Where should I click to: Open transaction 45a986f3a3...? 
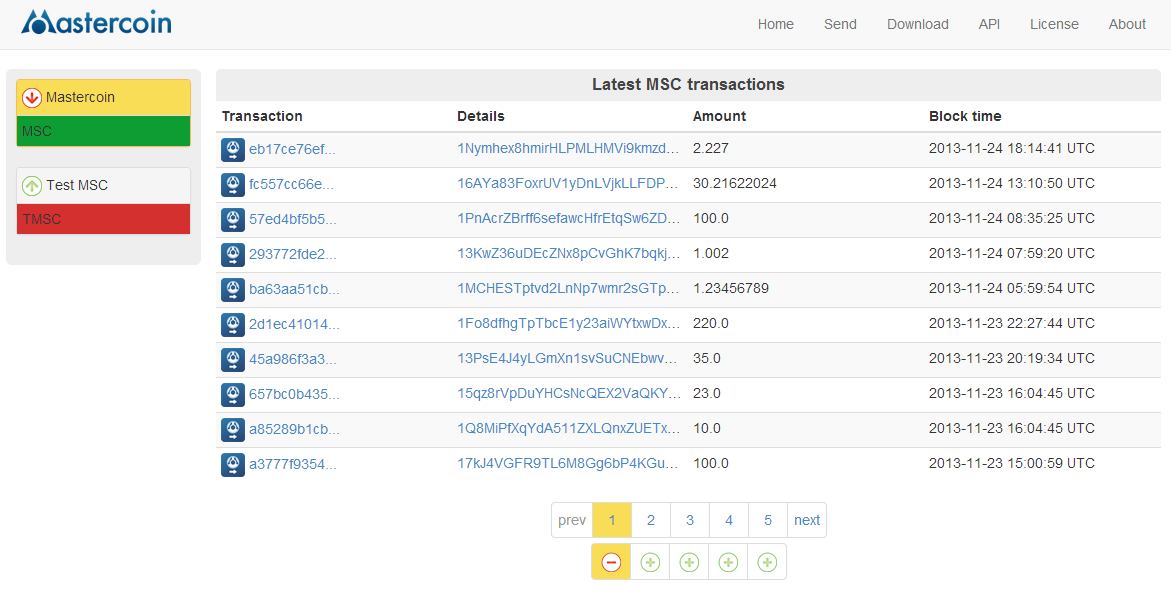click(x=293, y=359)
